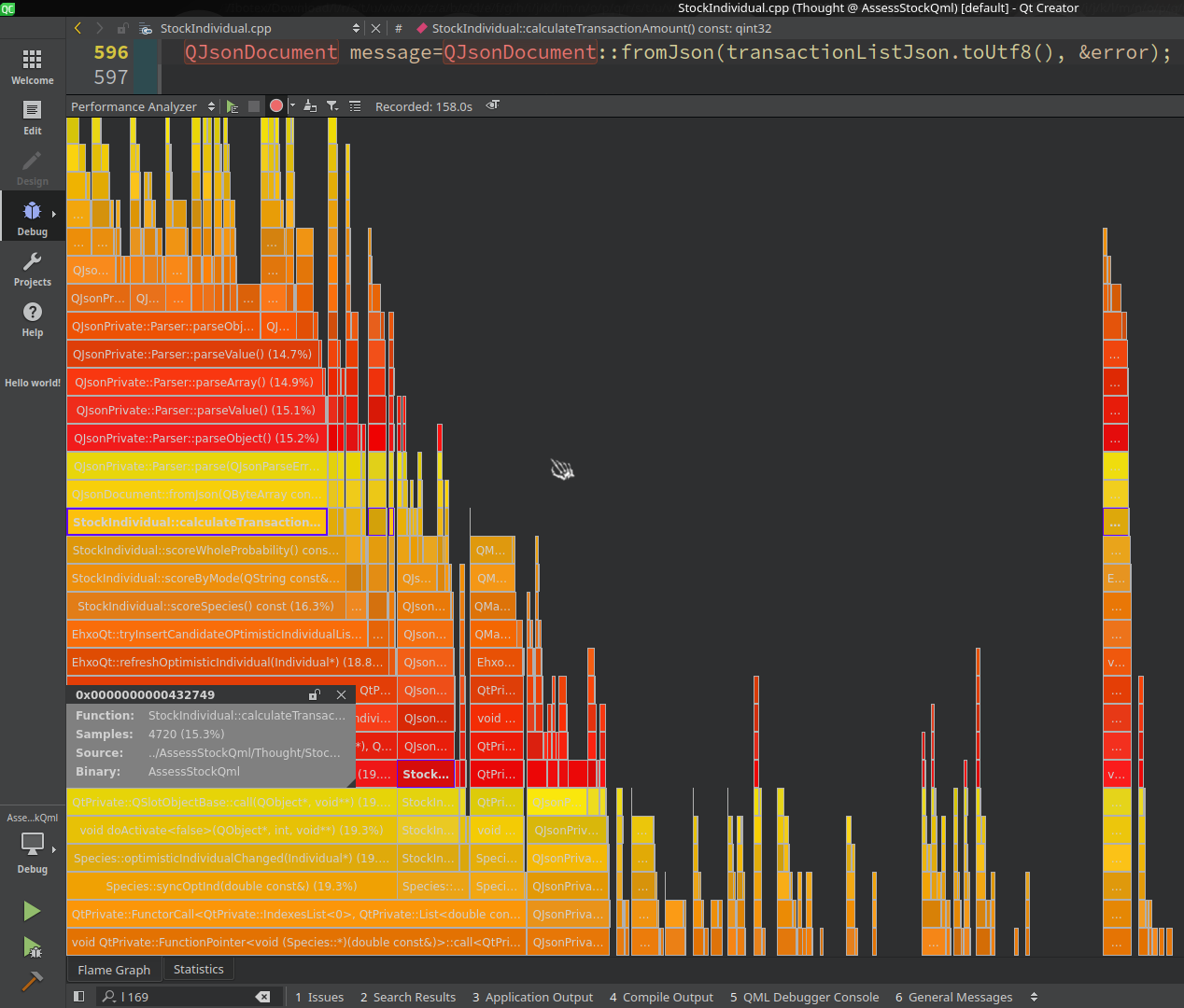Stop the profiler with the square button

tap(254, 106)
